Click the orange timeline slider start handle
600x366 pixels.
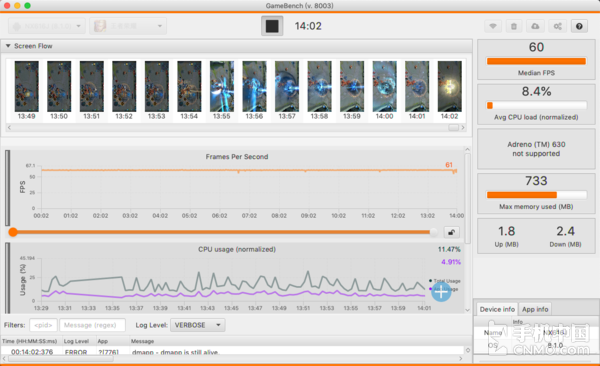click(x=13, y=232)
